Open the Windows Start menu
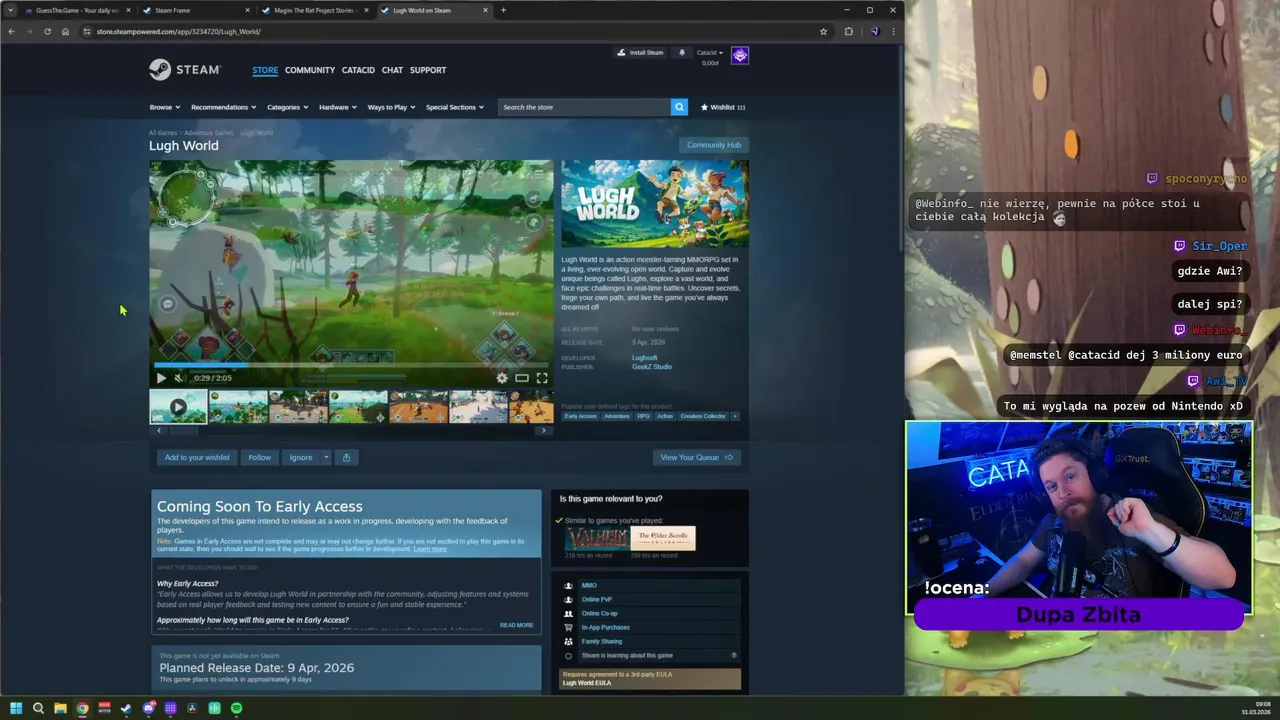The image size is (1280, 720). pyautogui.click(x=16, y=708)
